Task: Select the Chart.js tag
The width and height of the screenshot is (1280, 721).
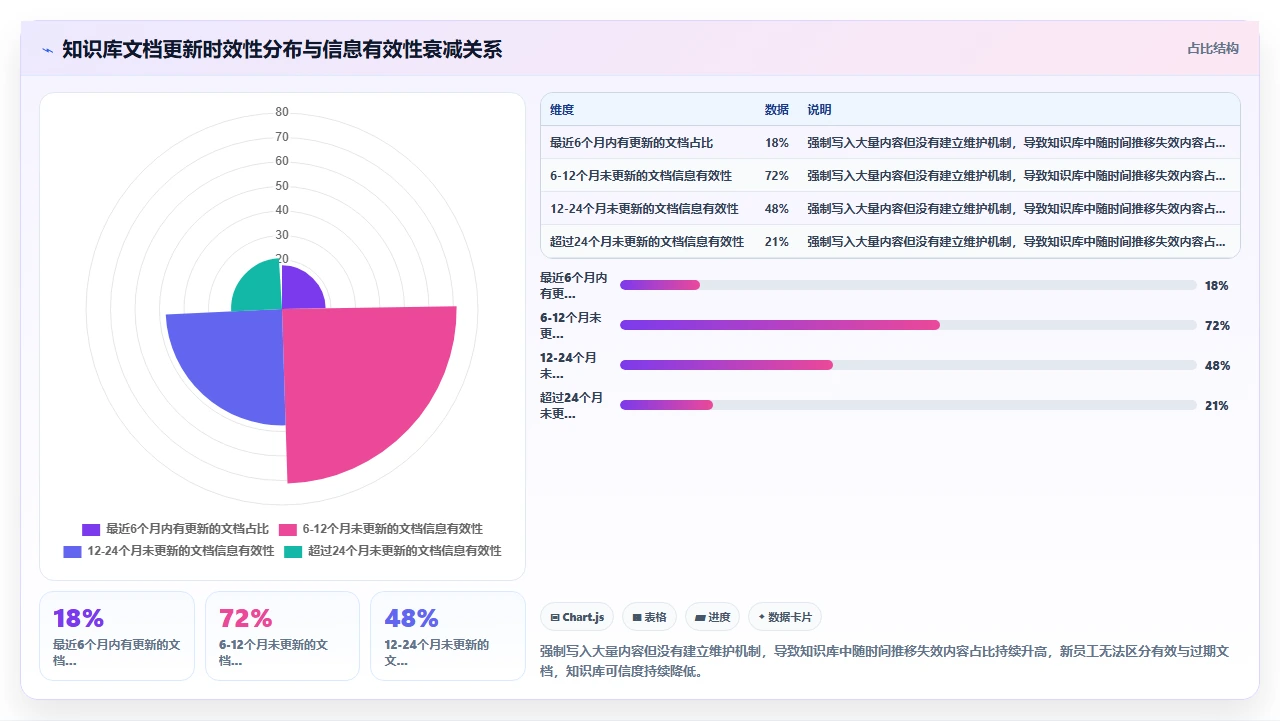Action: 577,617
